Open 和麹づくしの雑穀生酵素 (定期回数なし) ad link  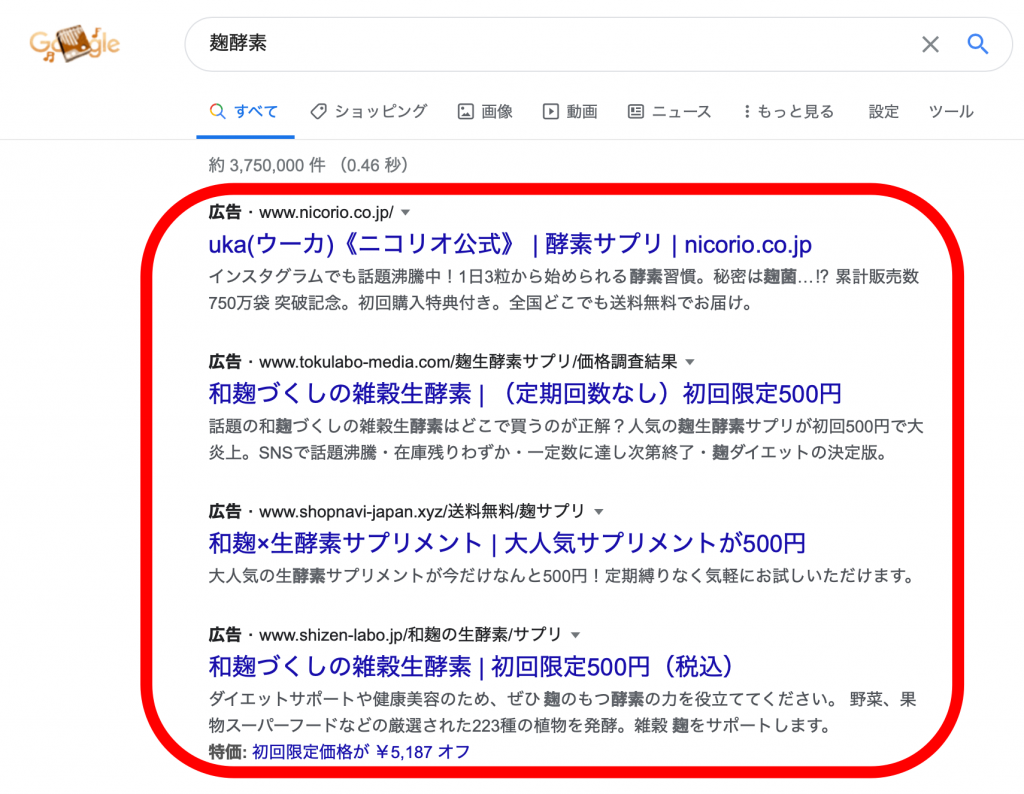pyautogui.click(x=525, y=394)
